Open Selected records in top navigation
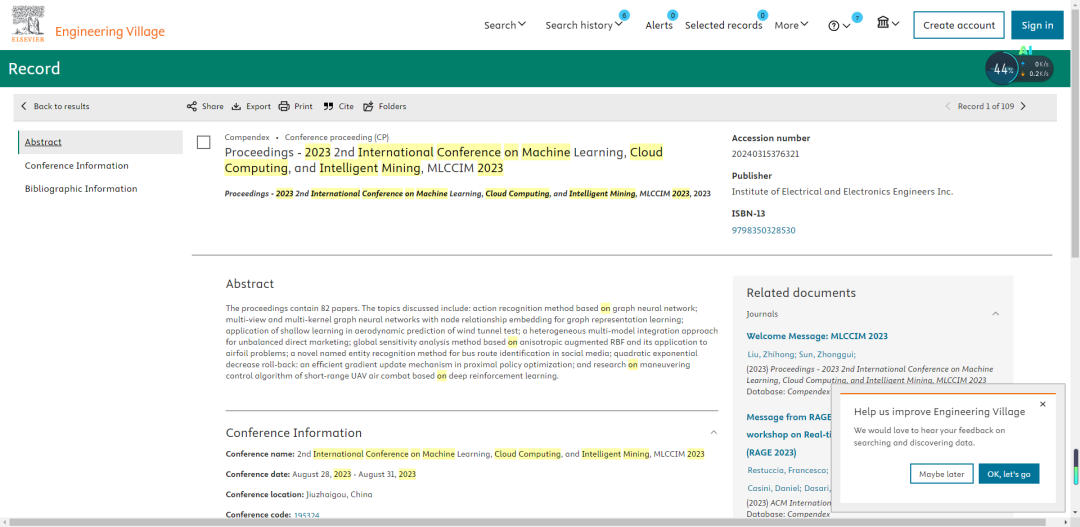Viewport: 1080px width, 527px height. 723,25
